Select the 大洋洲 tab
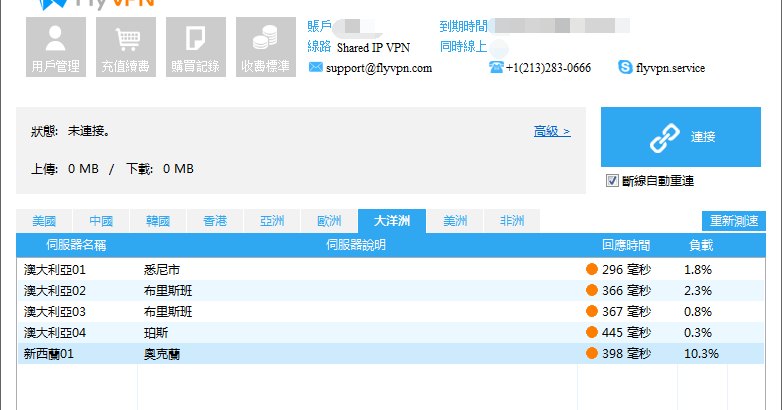Viewport: 782px width, 410px height. pos(392,221)
